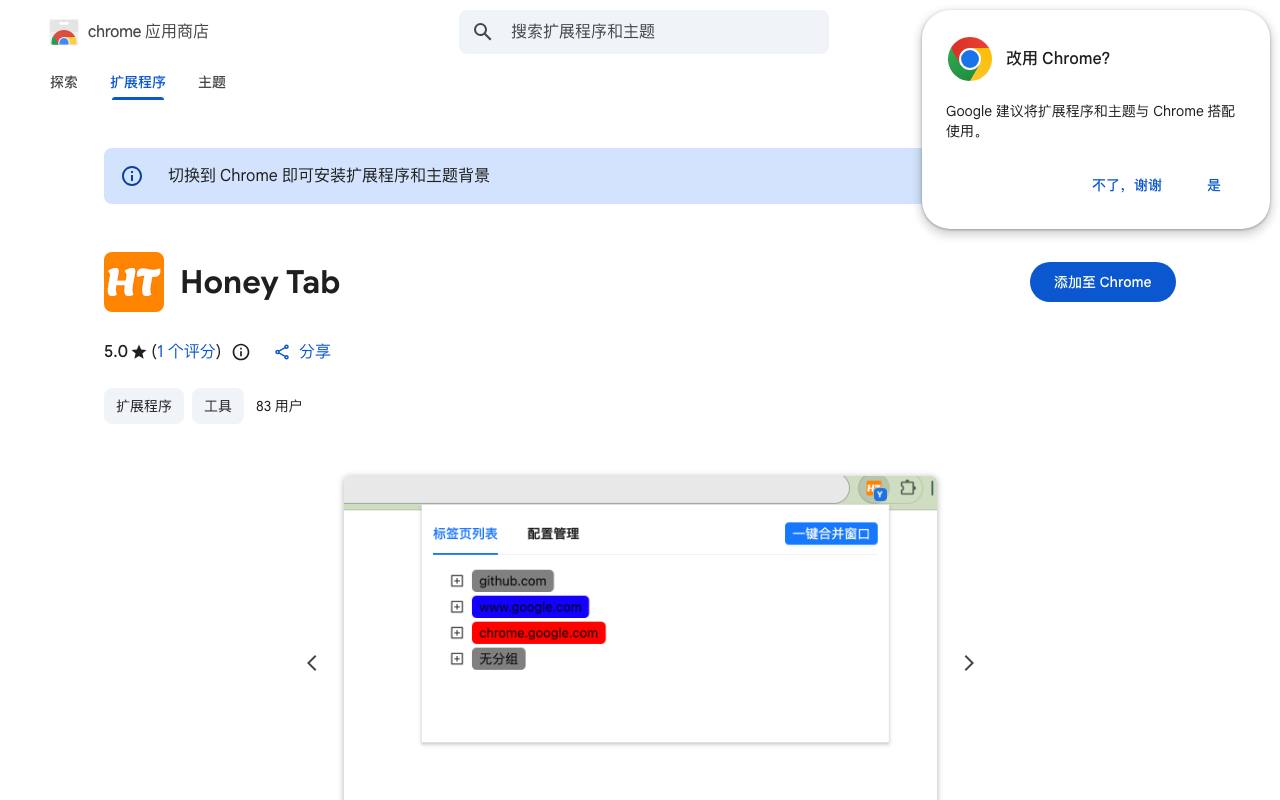The width and height of the screenshot is (1280, 800).
Task: Click the info icon in blue banner
Action: [x=132, y=176]
